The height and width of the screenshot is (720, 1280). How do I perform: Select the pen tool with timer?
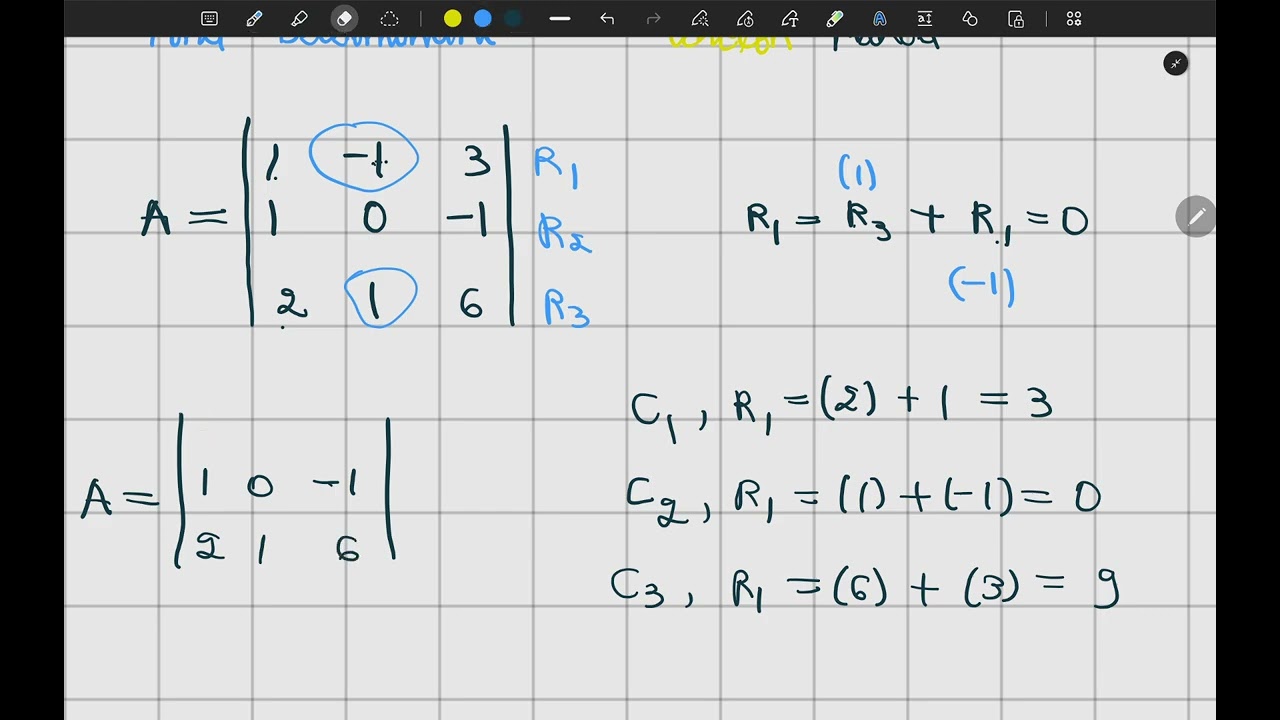point(745,19)
